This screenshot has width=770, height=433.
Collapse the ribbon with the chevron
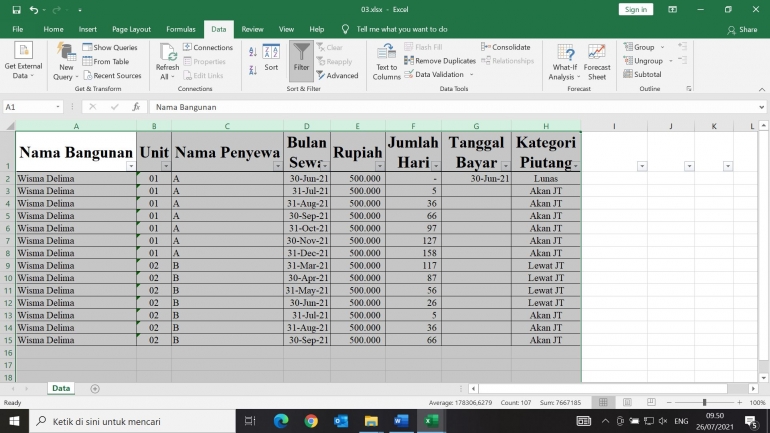(x=762, y=89)
